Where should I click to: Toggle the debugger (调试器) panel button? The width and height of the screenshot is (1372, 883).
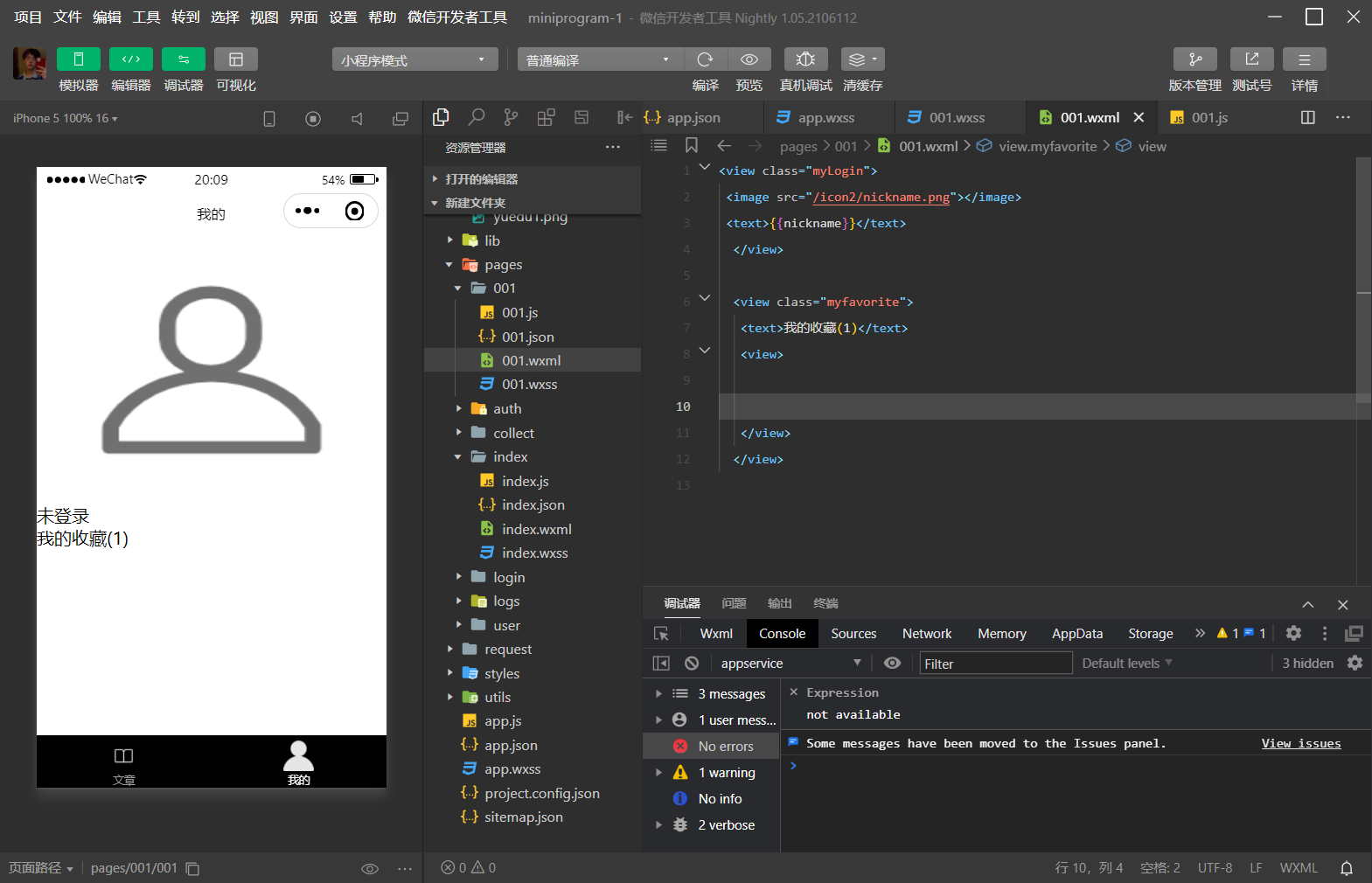click(183, 59)
